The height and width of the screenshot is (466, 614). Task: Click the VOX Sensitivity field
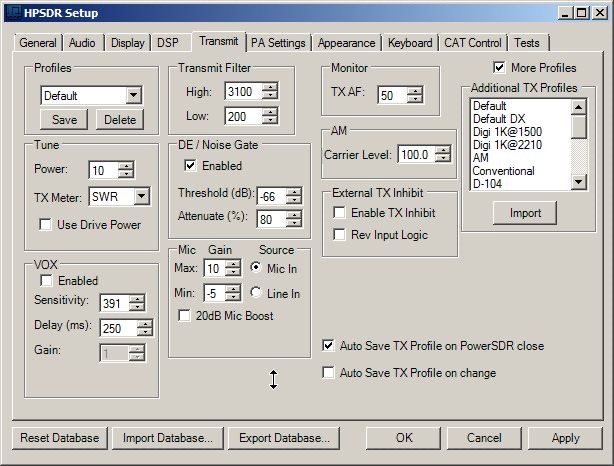[x=114, y=303]
